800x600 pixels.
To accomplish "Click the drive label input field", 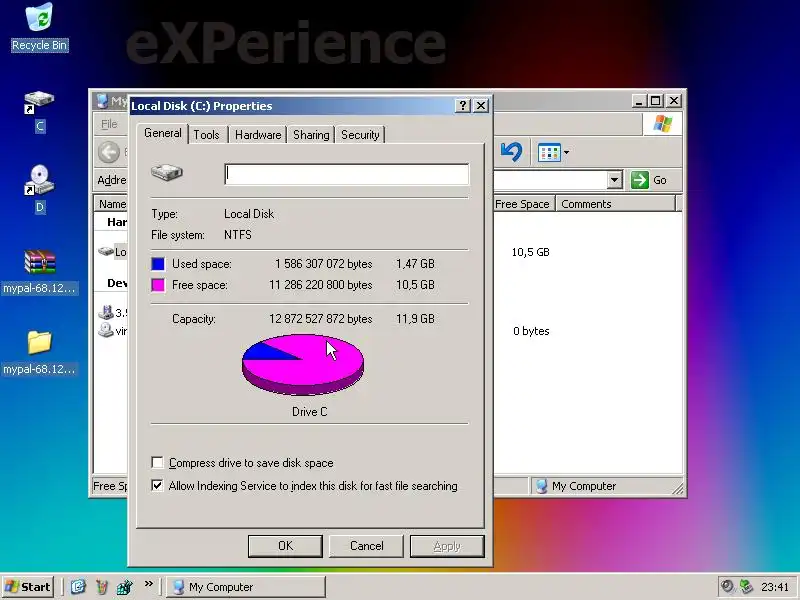I will (x=346, y=174).
